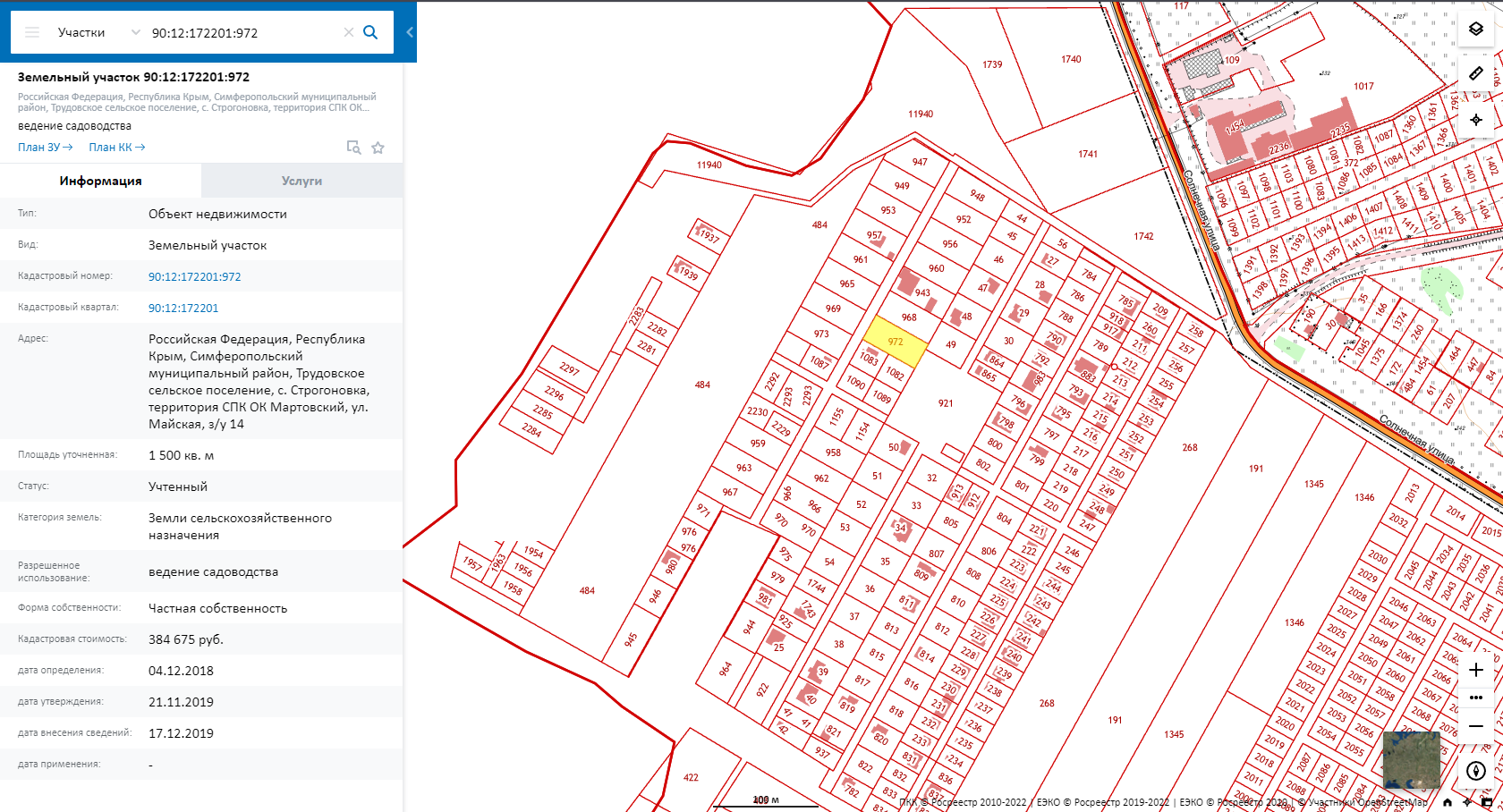Click the date '17.12.2019'

click(181, 733)
